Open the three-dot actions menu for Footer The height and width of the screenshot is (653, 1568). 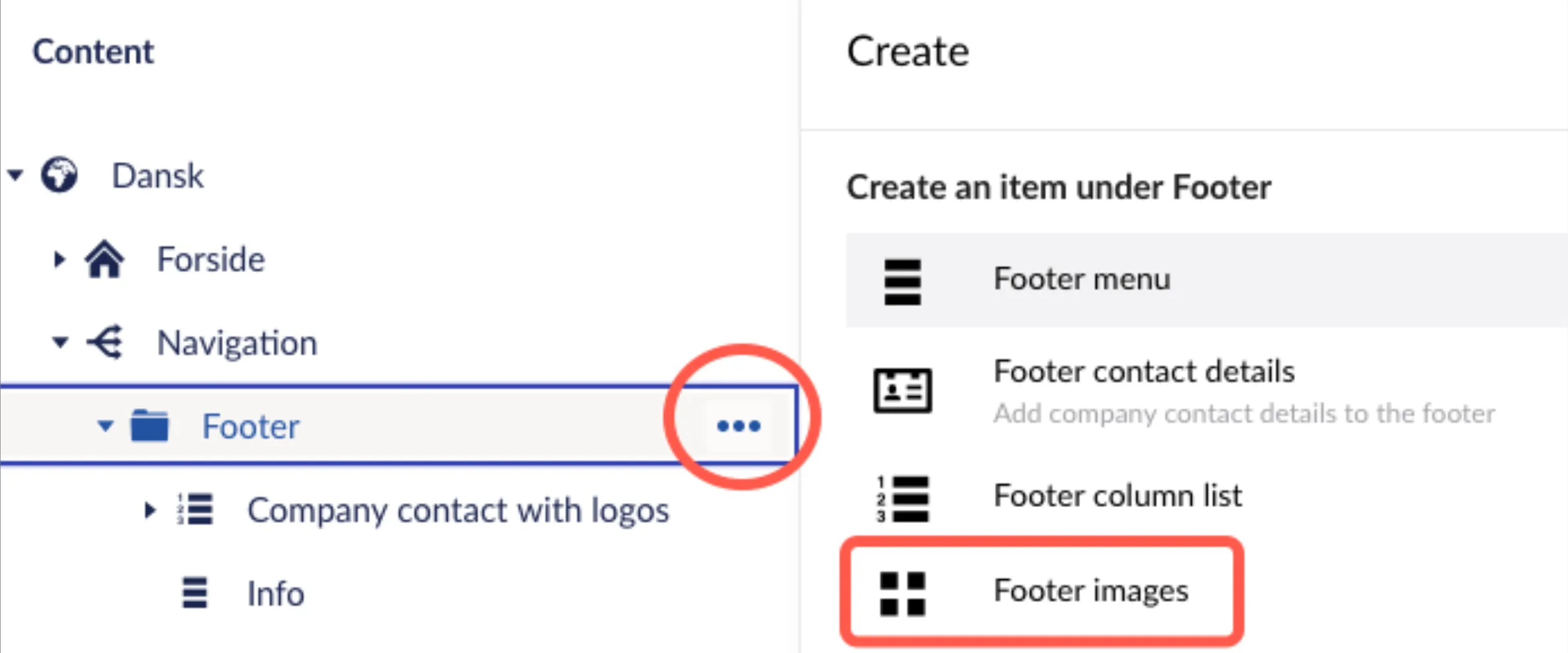pos(738,425)
